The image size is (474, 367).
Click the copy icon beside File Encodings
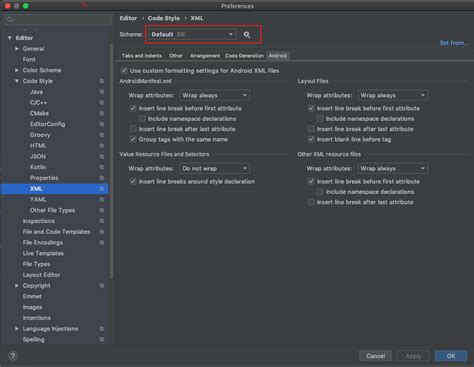point(102,243)
